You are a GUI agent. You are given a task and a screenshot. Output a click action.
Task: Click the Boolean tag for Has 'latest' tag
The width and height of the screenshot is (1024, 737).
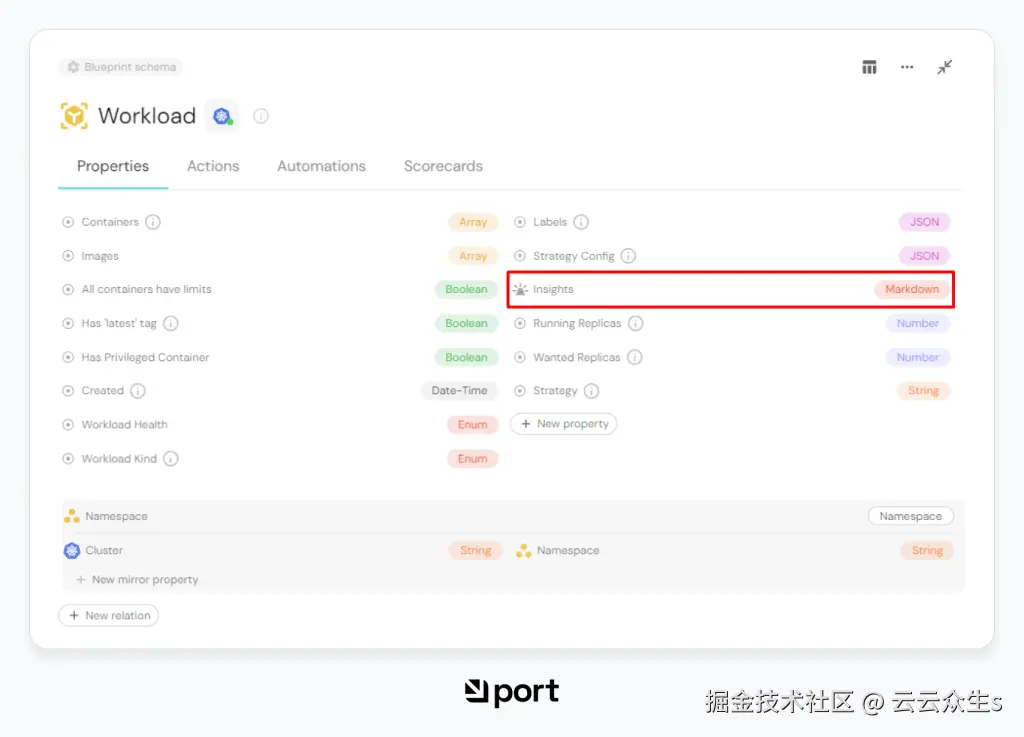point(466,323)
